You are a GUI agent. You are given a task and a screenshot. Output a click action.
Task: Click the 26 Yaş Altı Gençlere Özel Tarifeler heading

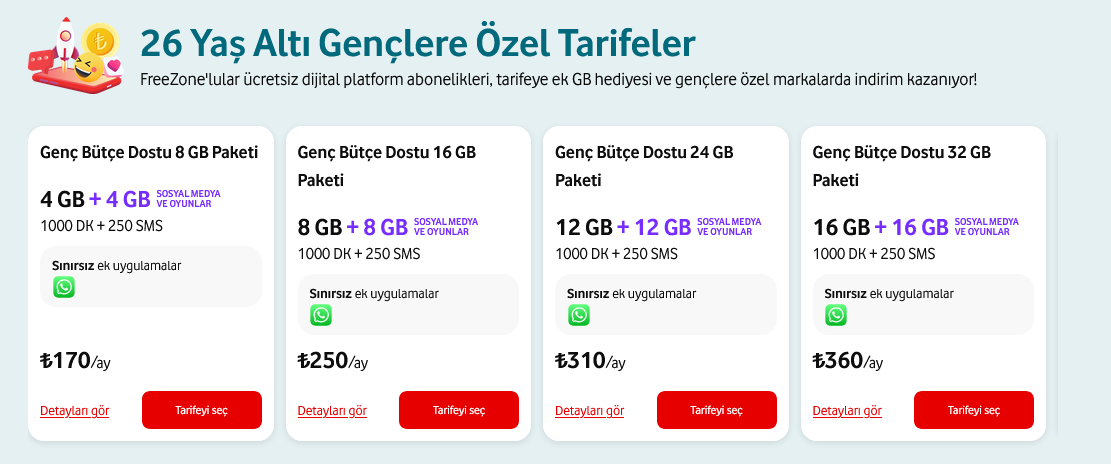coord(417,43)
